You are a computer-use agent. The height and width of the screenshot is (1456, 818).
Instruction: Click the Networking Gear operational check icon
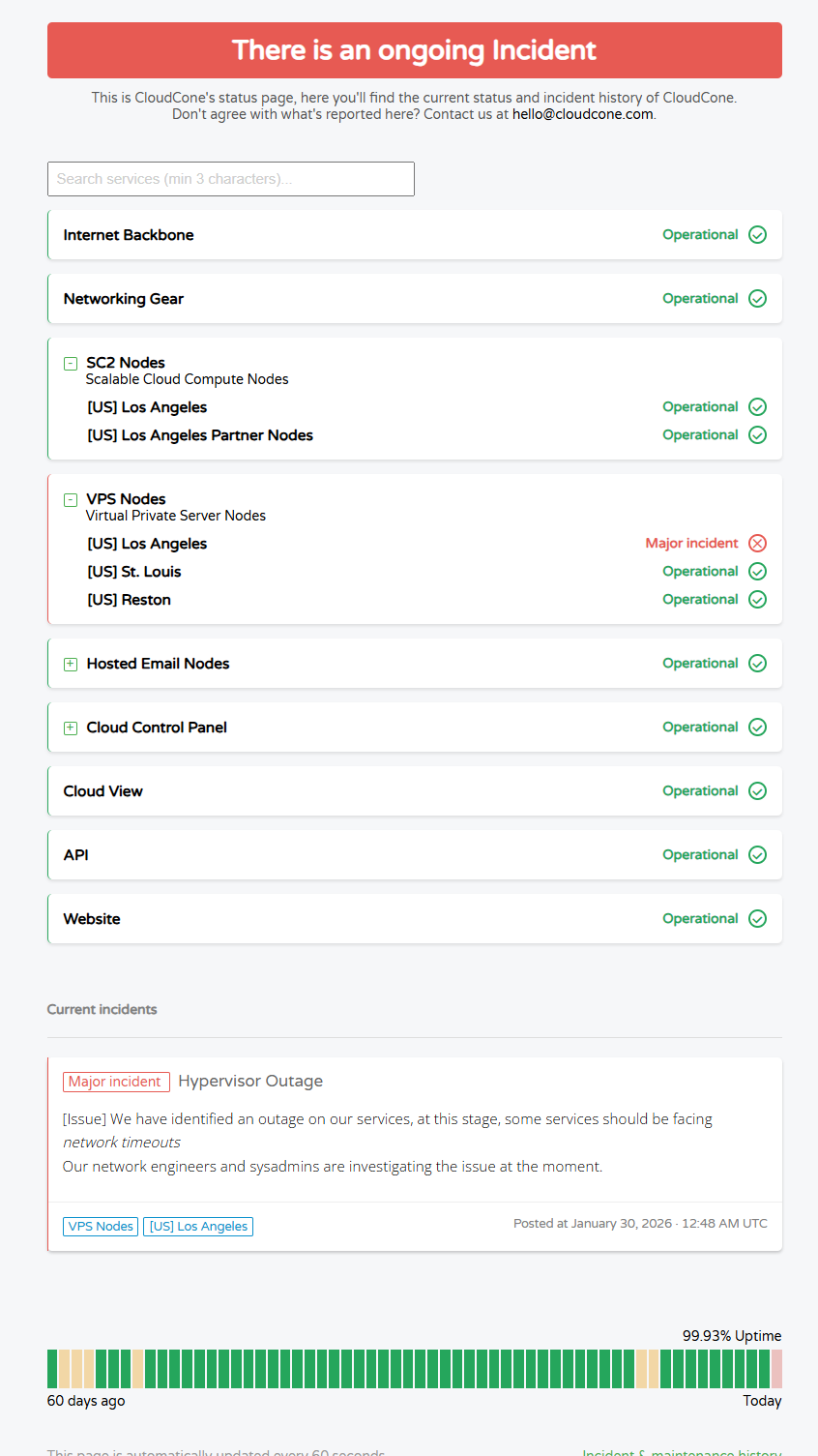click(758, 299)
